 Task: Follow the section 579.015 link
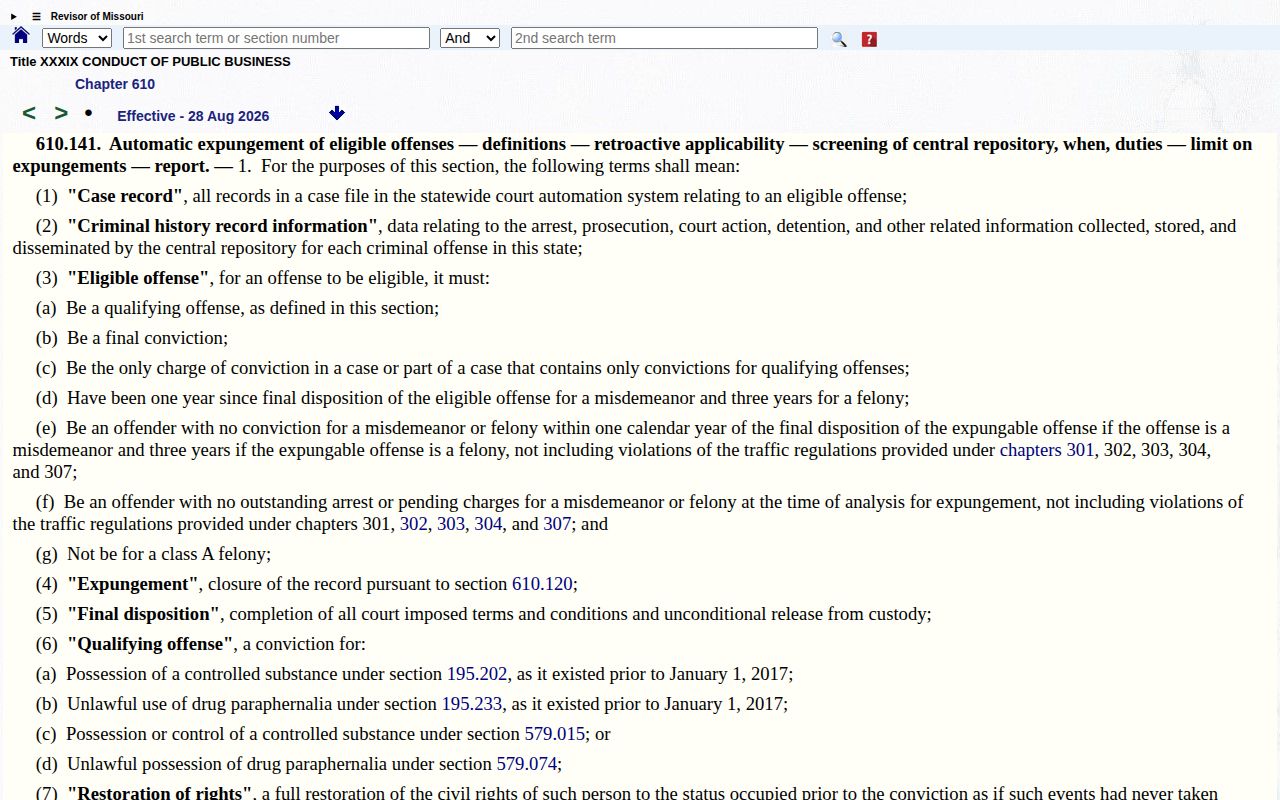(555, 734)
